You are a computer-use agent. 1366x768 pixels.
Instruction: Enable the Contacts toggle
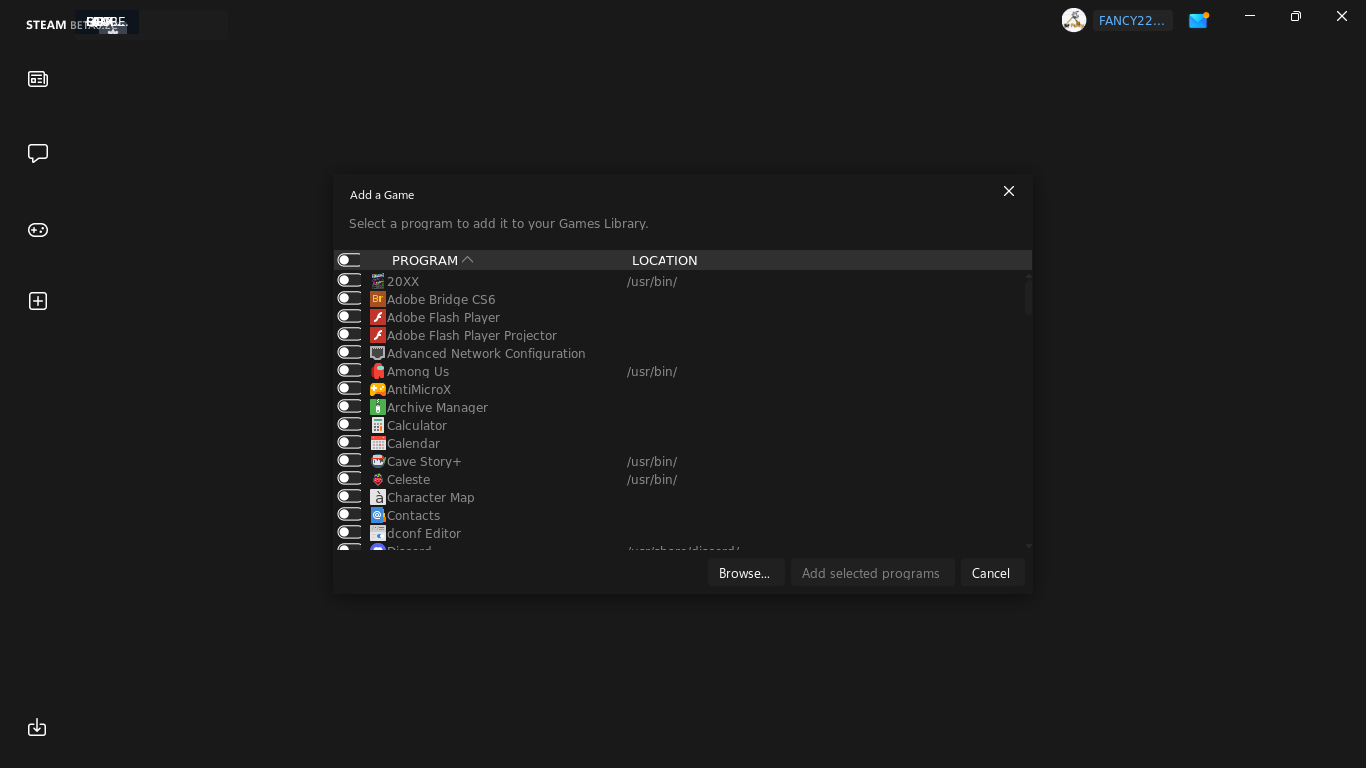349,514
